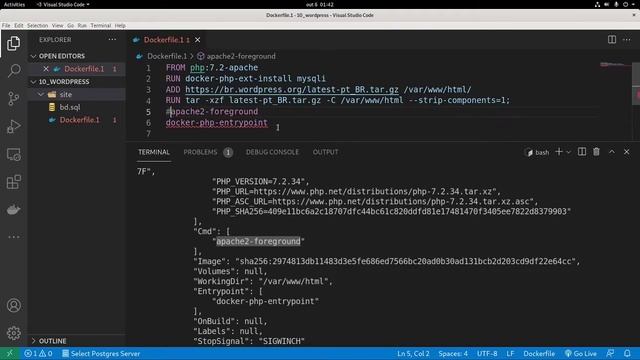Switch to the Terminal panel tab

coord(153,152)
